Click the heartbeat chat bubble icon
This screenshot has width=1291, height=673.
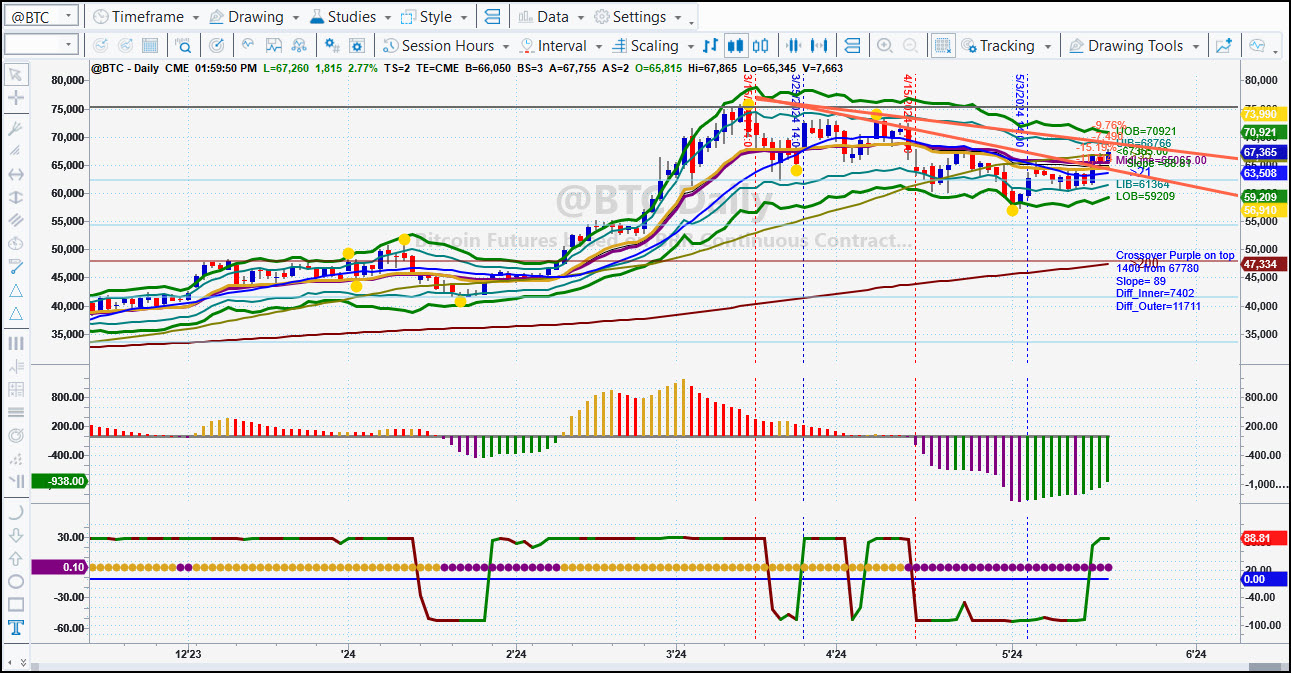click(1257, 45)
